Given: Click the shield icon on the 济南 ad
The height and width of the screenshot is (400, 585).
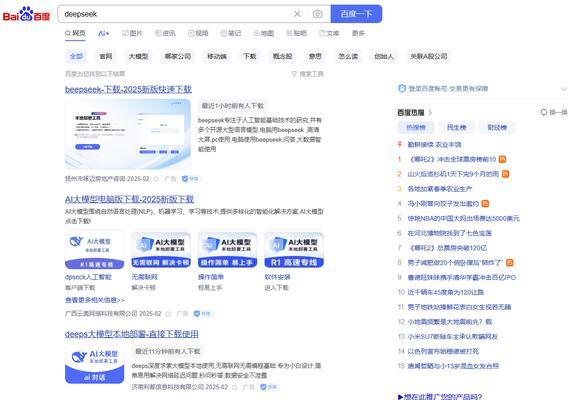Looking at the screenshot, I should coord(263,387).
